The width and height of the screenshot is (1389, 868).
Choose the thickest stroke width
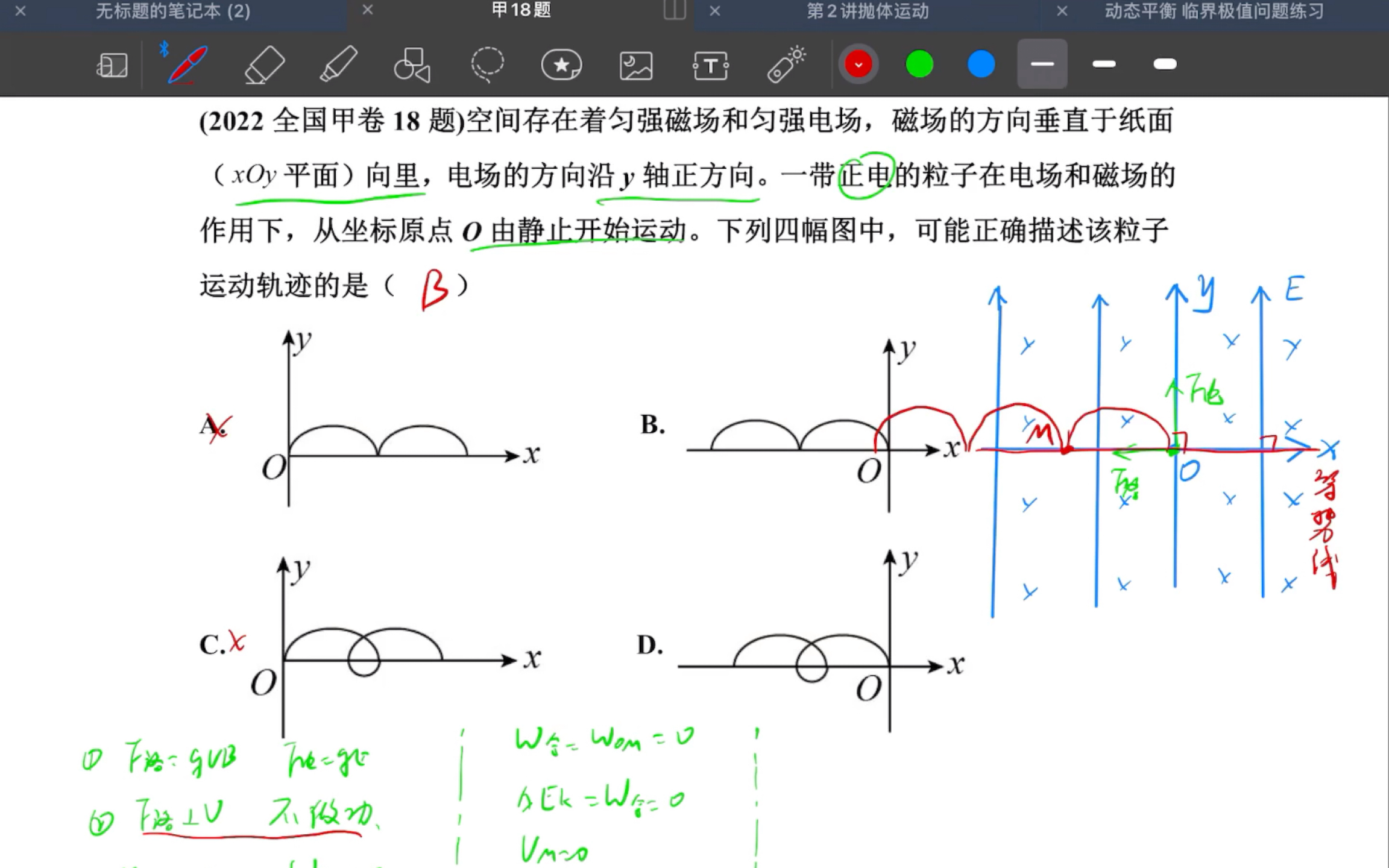coord(1165,64)
